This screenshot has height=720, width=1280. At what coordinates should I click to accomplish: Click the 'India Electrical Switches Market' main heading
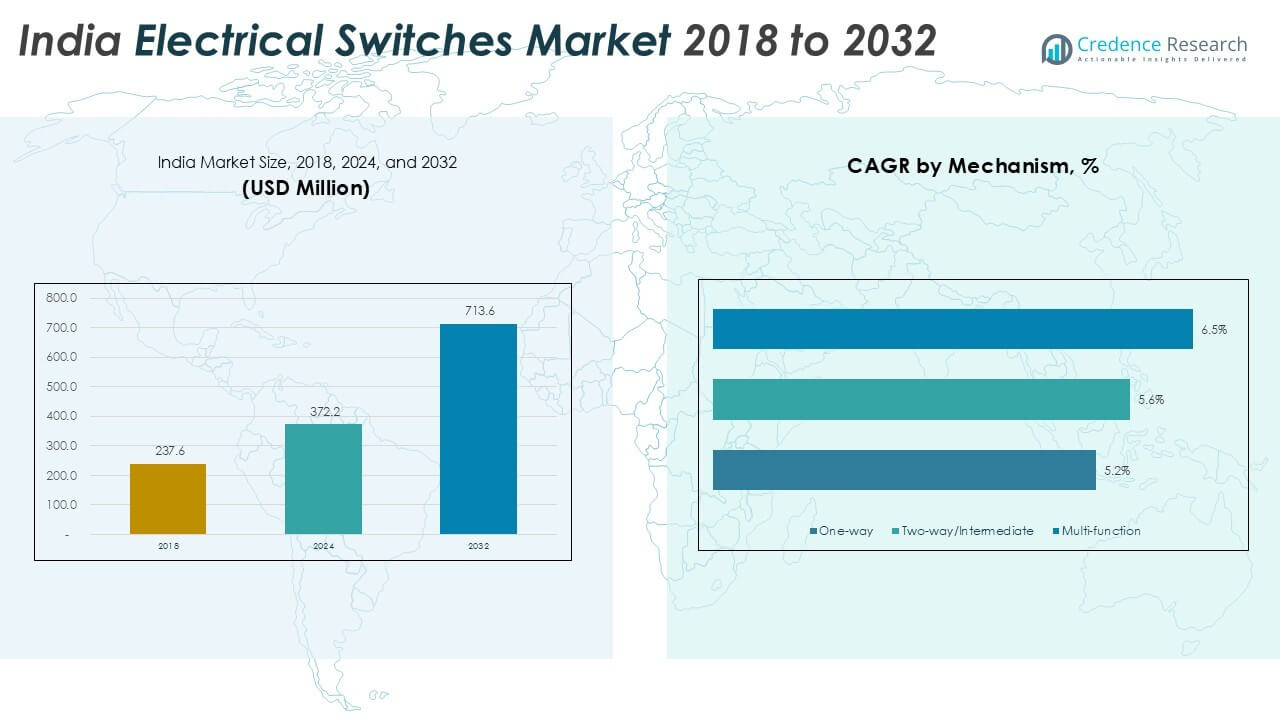(400, 42)
